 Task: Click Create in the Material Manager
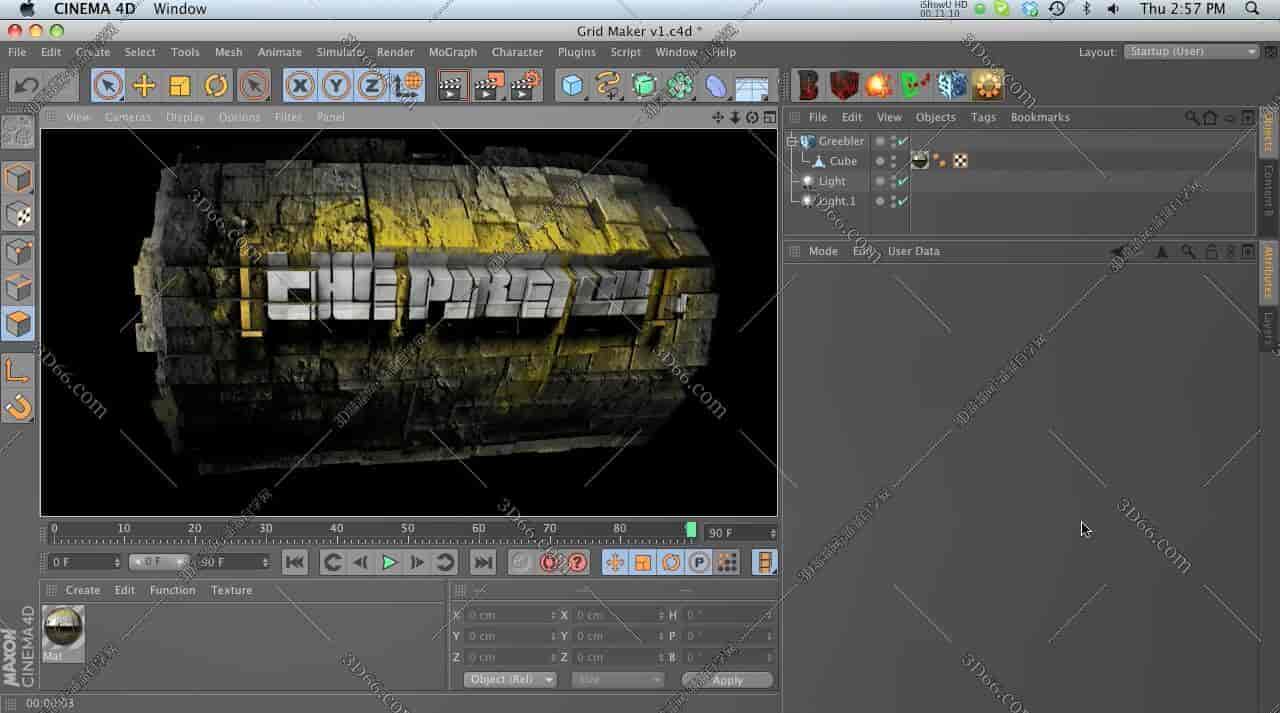(x=82, y=590)
